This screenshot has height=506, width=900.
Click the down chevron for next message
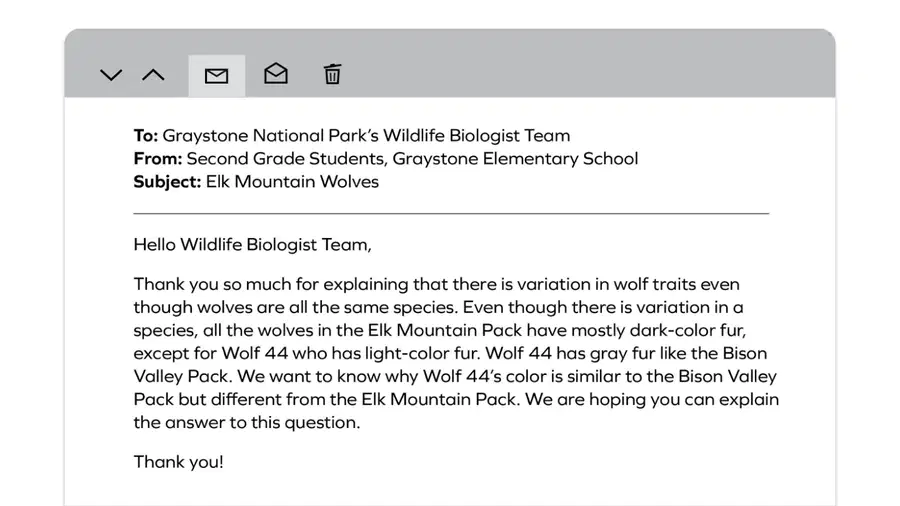(x=111, y=75)
